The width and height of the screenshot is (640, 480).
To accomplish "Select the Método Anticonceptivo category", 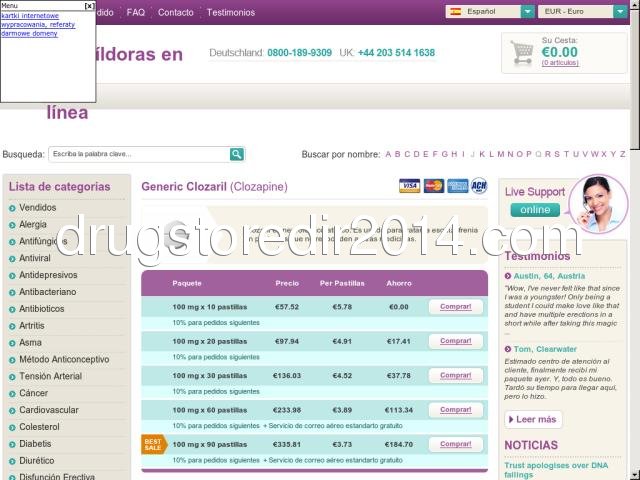I will click(x=64, y=360).
